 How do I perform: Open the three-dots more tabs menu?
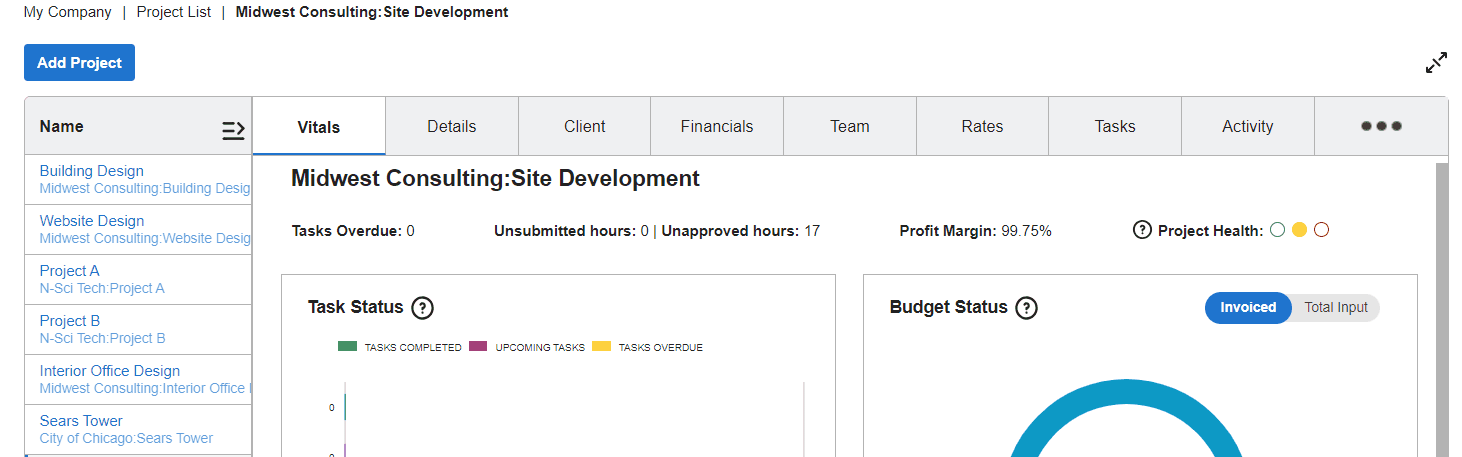[1381, 127]
